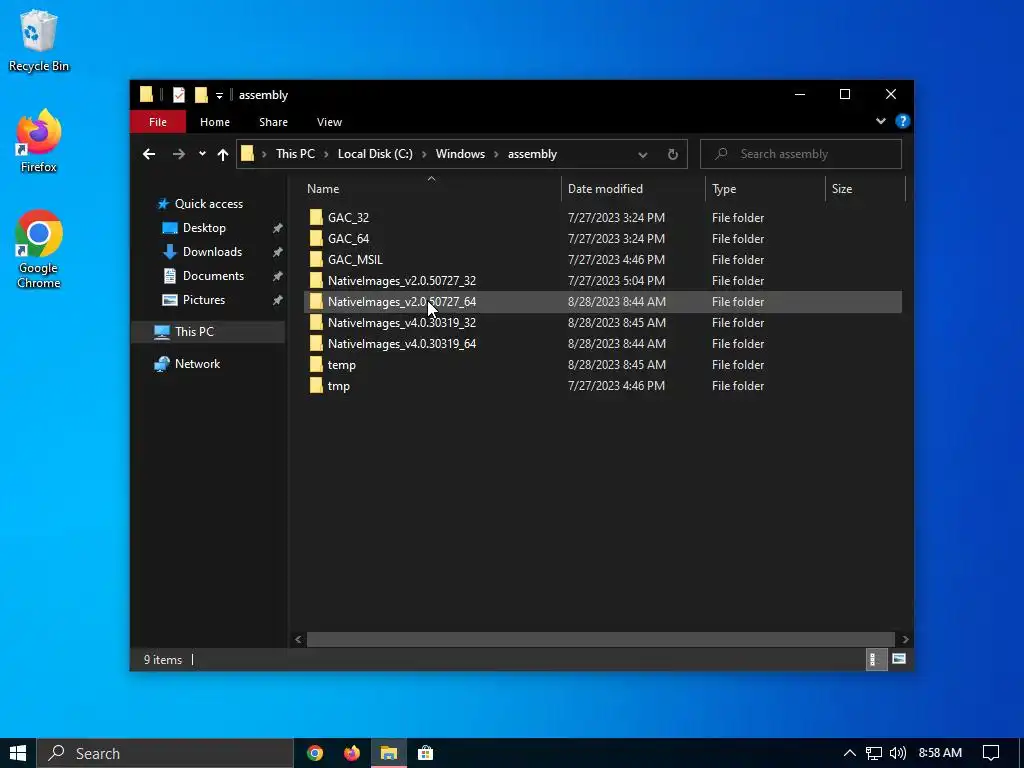Image resolution: width=1024 pixels, height=768 pixels.
Task: Select Local Disk (C:) in the breadcrumb
Action: click(x=375, y=154)
